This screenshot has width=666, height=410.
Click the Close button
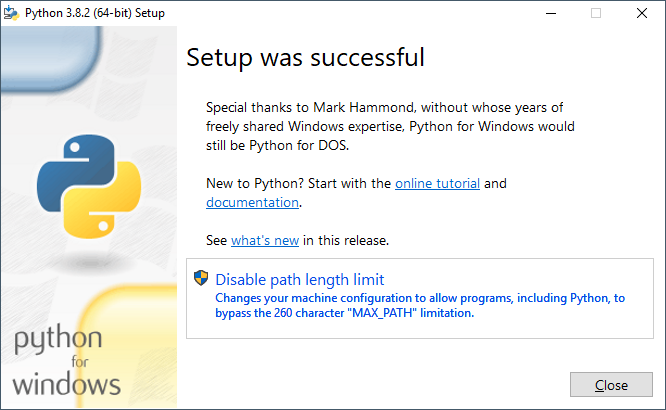(611, 385)
